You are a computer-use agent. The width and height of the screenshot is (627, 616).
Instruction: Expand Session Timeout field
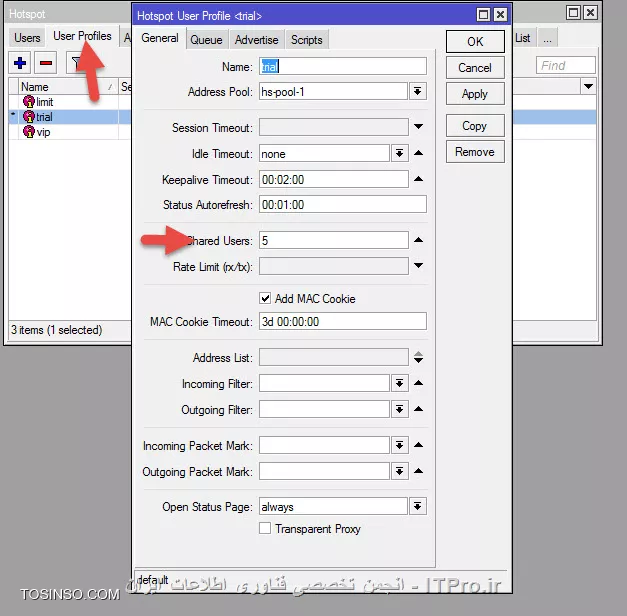418,127
